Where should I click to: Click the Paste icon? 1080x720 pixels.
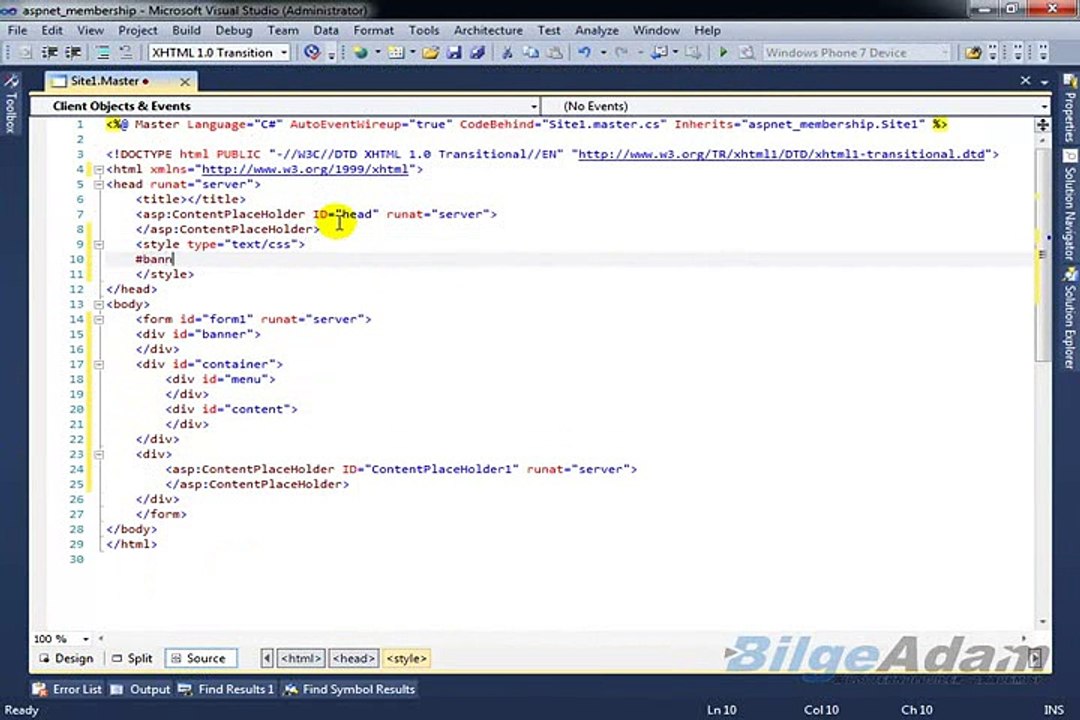click(x=554, y=52)
